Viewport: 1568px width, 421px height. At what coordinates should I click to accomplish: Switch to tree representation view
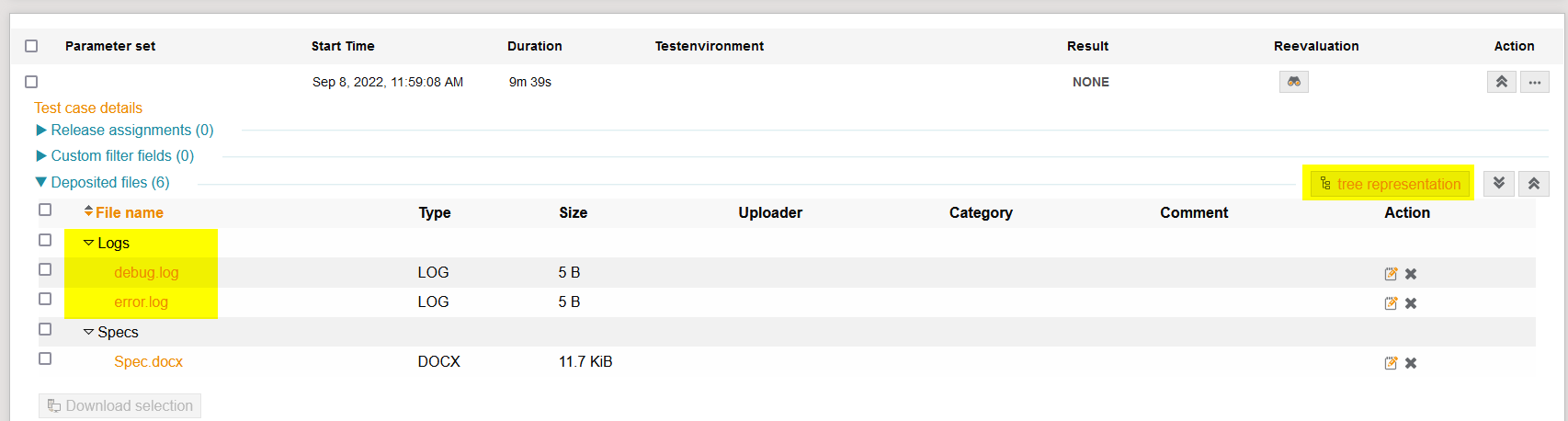[1389, 184]
